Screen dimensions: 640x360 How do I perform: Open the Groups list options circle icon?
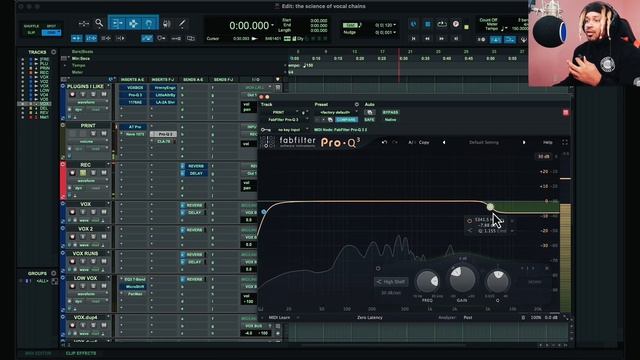pos(53,273)
